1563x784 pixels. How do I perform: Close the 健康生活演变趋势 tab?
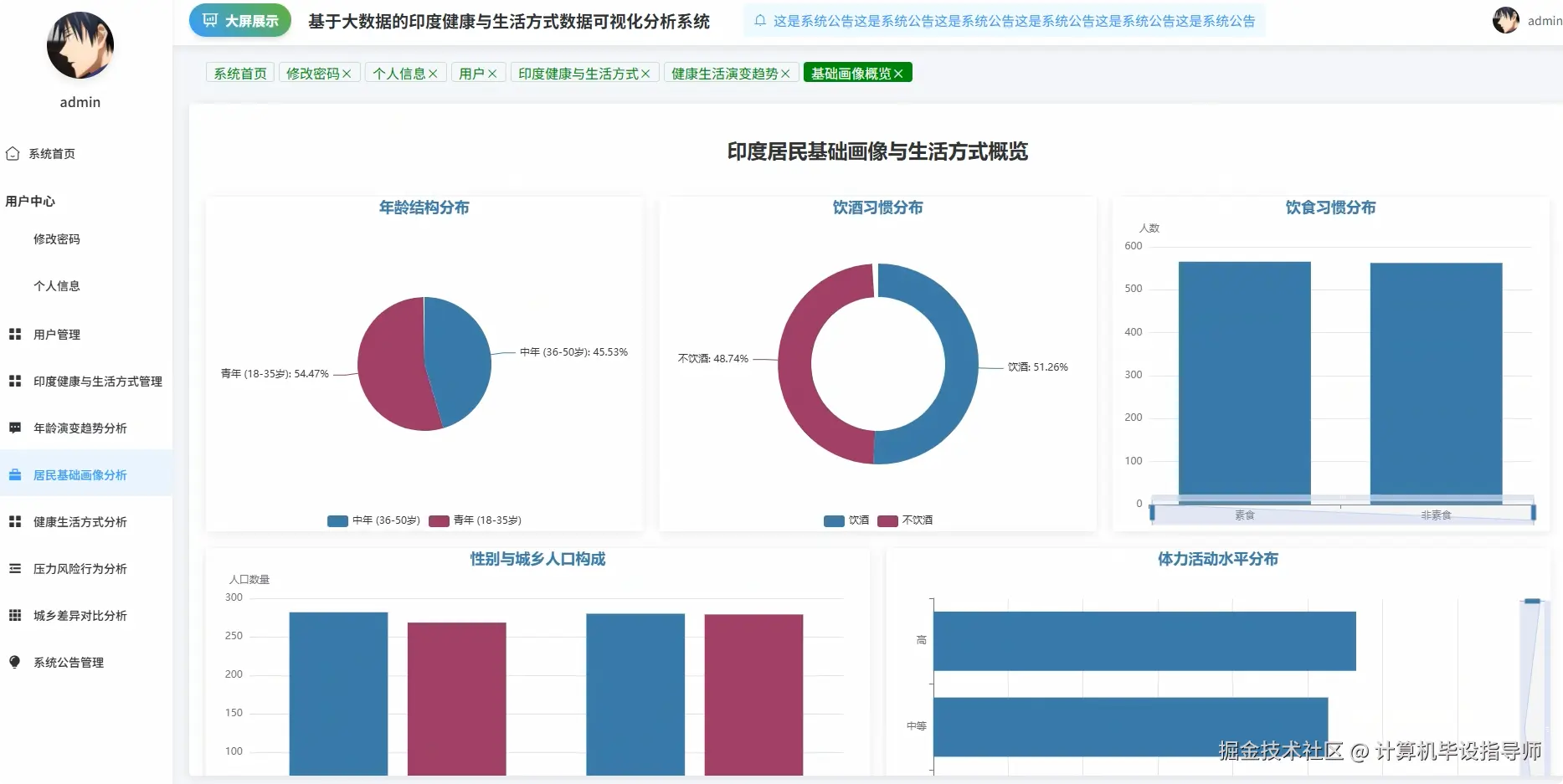785,74
